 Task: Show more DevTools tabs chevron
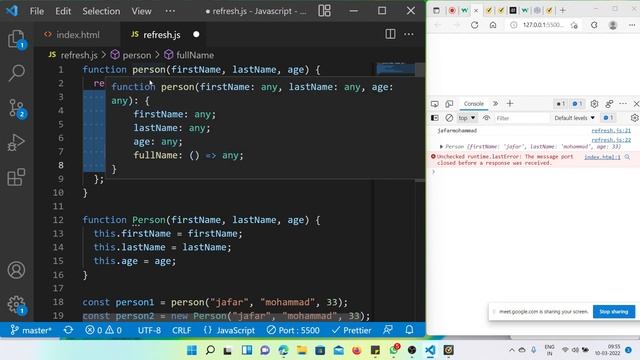[x=495, y=104]
